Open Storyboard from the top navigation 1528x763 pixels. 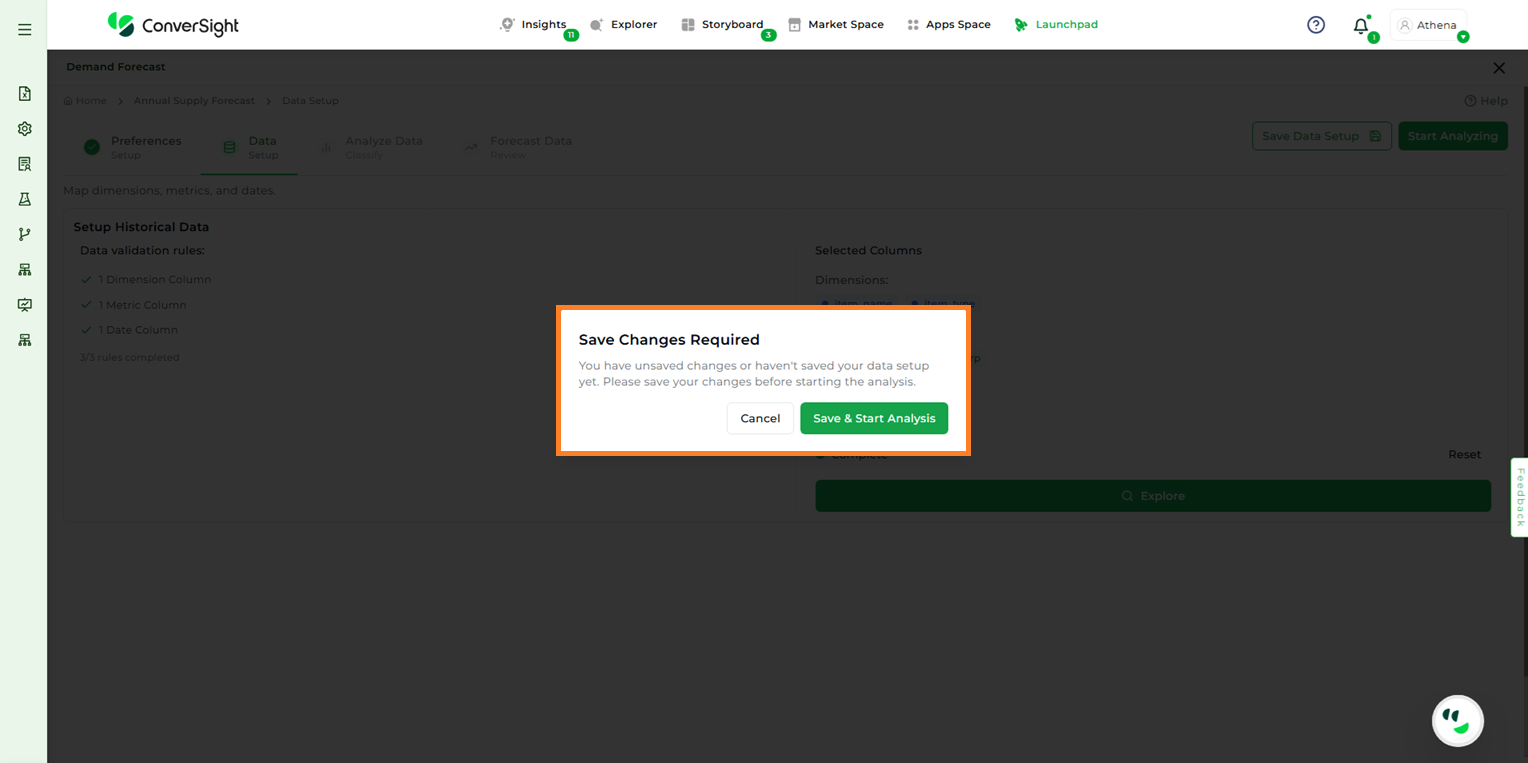click(x=722, y=24)
